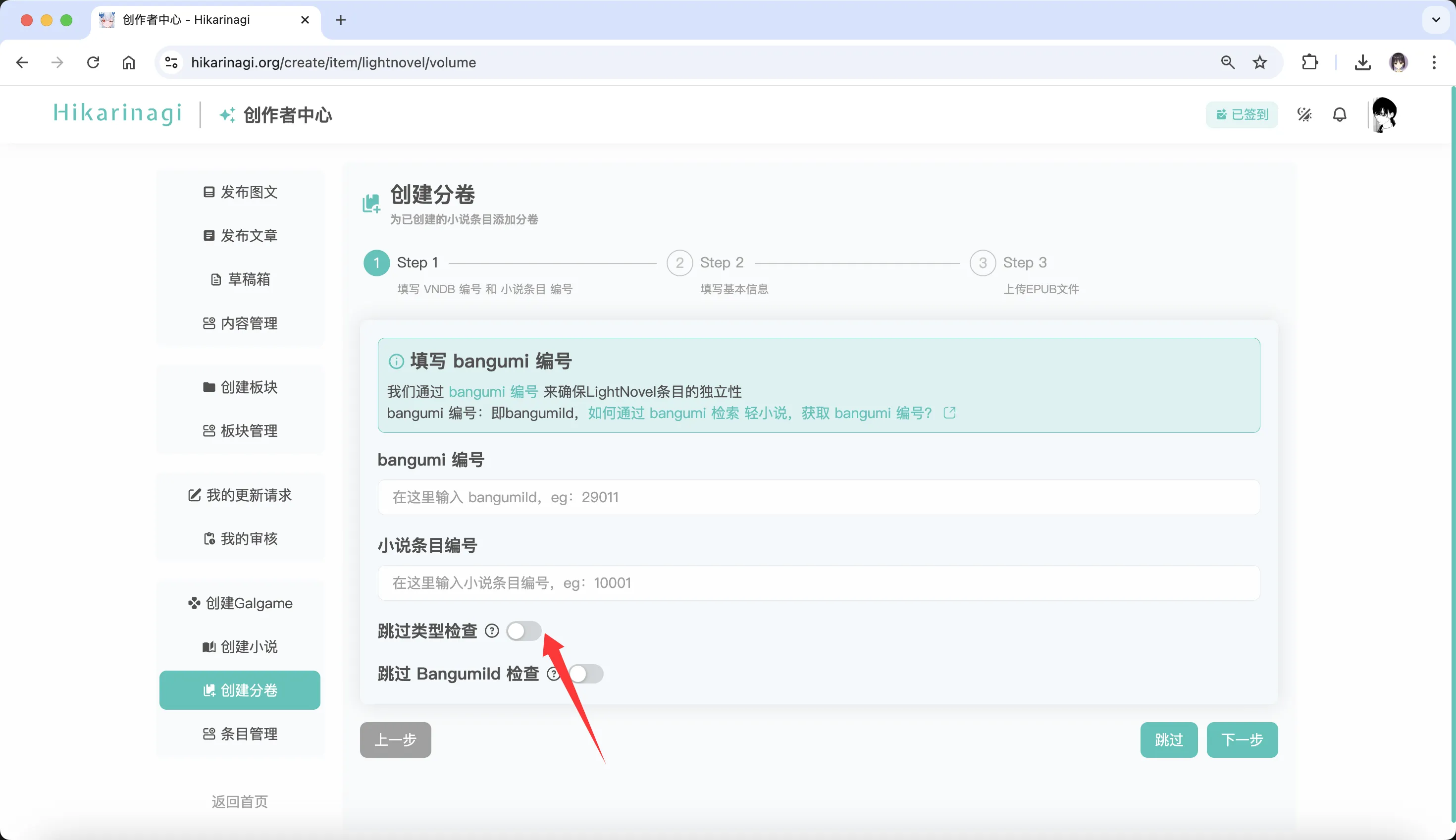Go back with the browser back arrow
This screenshot has height=840, width=1456.
[22, 62]
